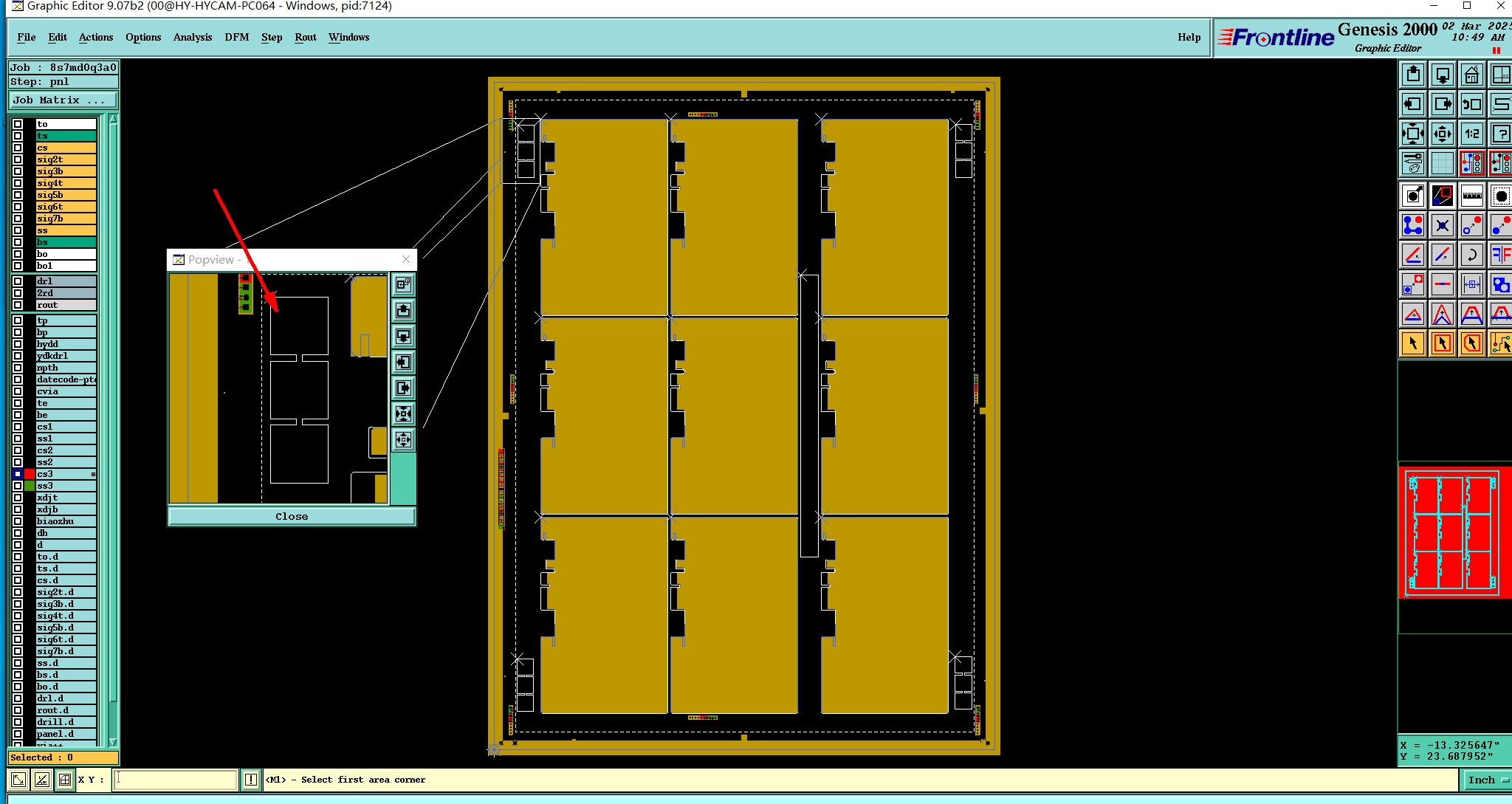Screen dimensions: 1512x804
Task: Toggle checkbox for layer sig2t
Action: coord(18,159)
